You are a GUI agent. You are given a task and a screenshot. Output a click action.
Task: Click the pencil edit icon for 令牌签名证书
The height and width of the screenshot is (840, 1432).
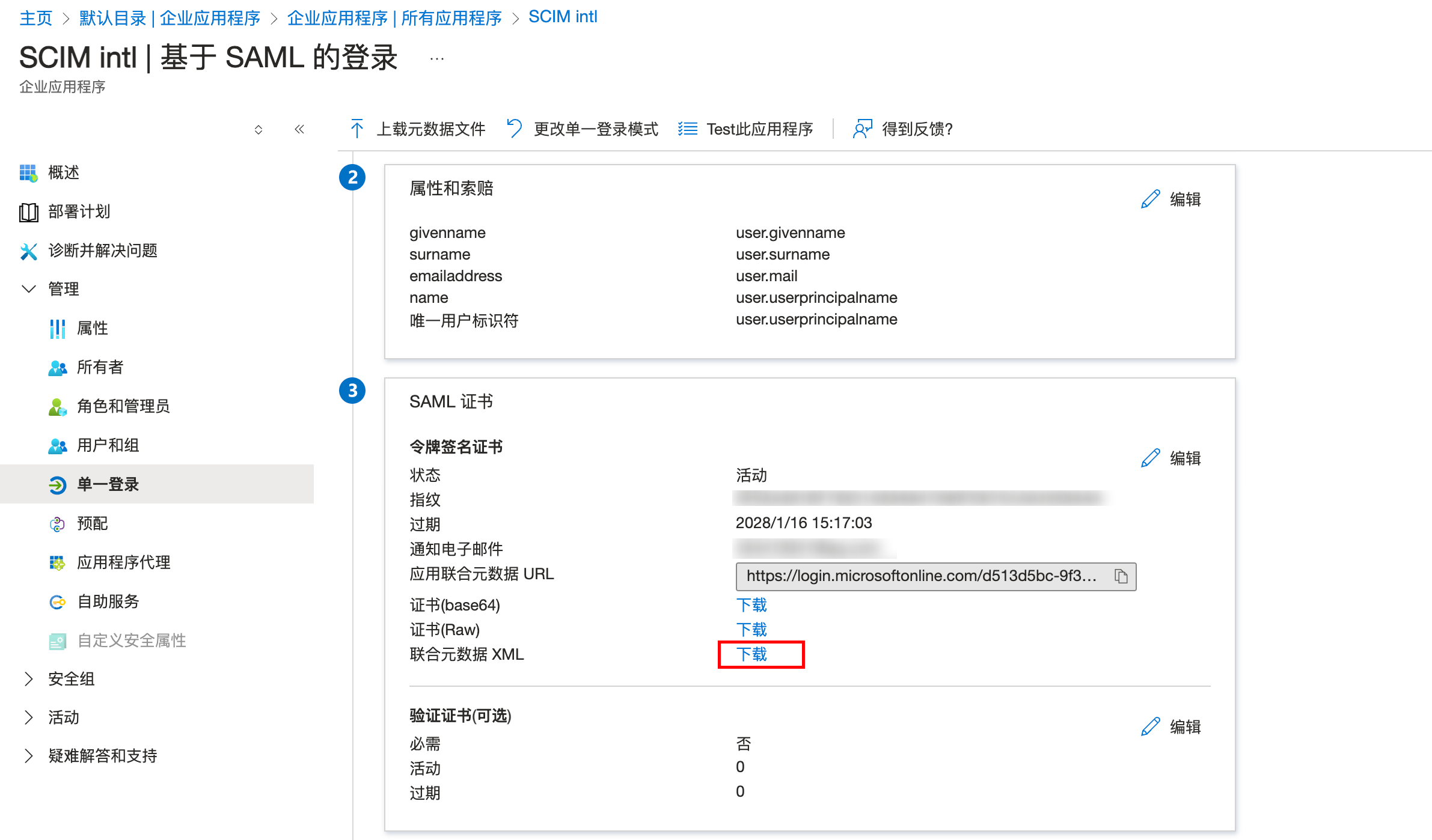1150,458
